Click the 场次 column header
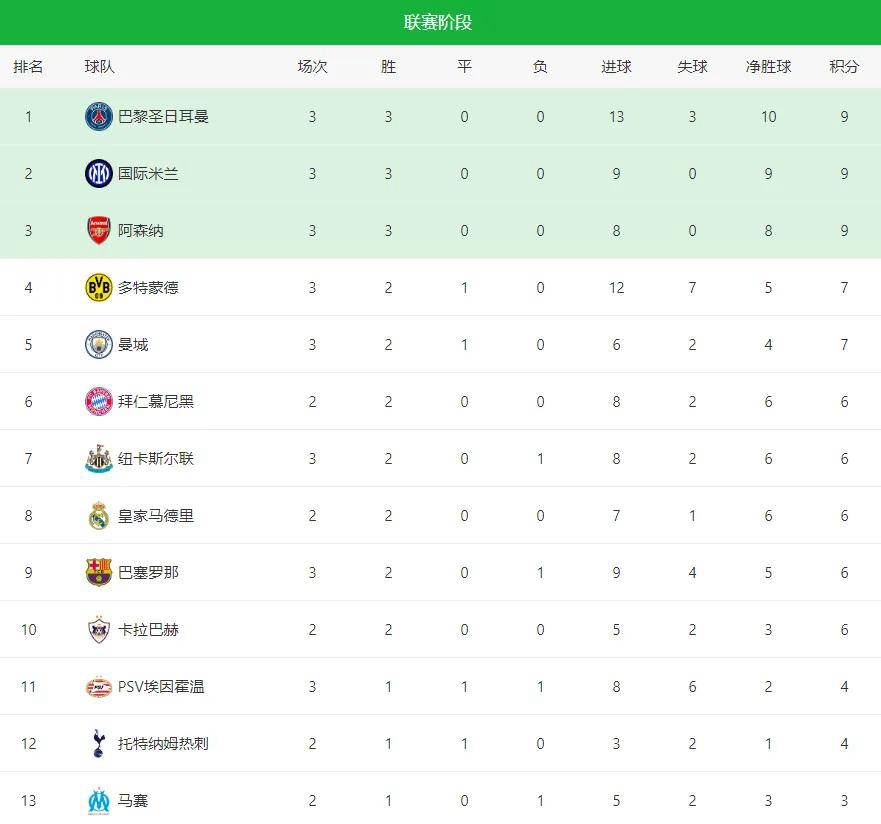881x824 pixels. click(312, 67)
